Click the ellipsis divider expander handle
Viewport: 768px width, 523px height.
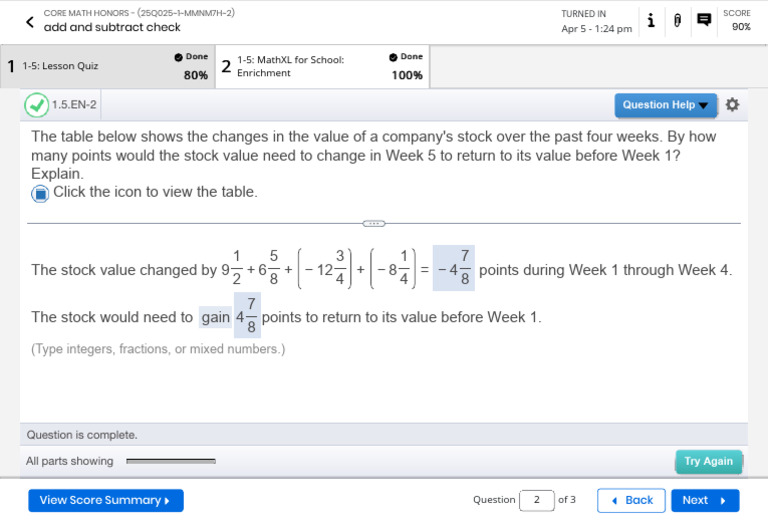pos(374,223)
